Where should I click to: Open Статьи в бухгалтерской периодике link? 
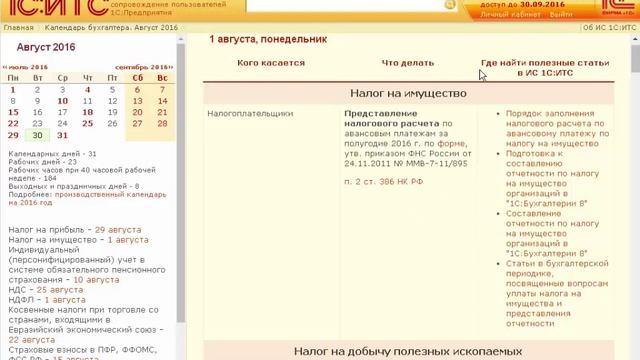pos(557,293)
